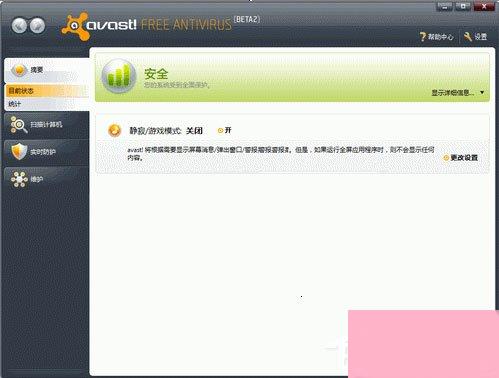The width and height of the screenshot is (499, 378).
Task: Maximize the avast window
Action: (463, 6)
